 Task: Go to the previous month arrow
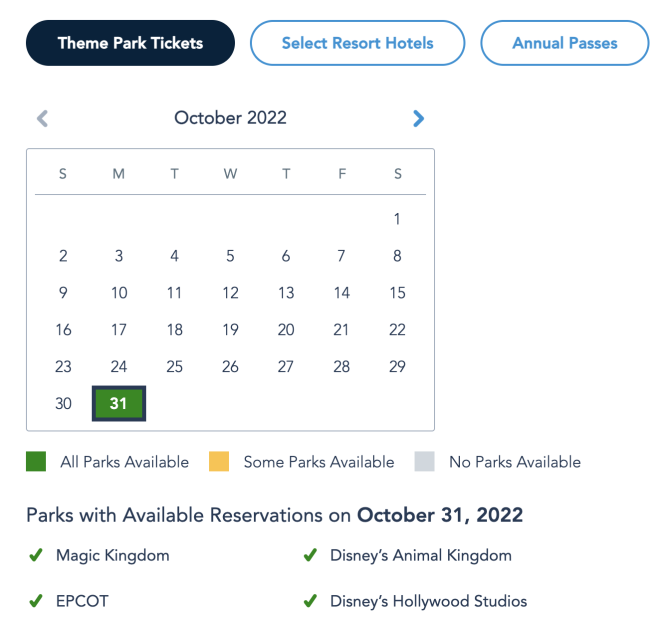click(42, 119)
